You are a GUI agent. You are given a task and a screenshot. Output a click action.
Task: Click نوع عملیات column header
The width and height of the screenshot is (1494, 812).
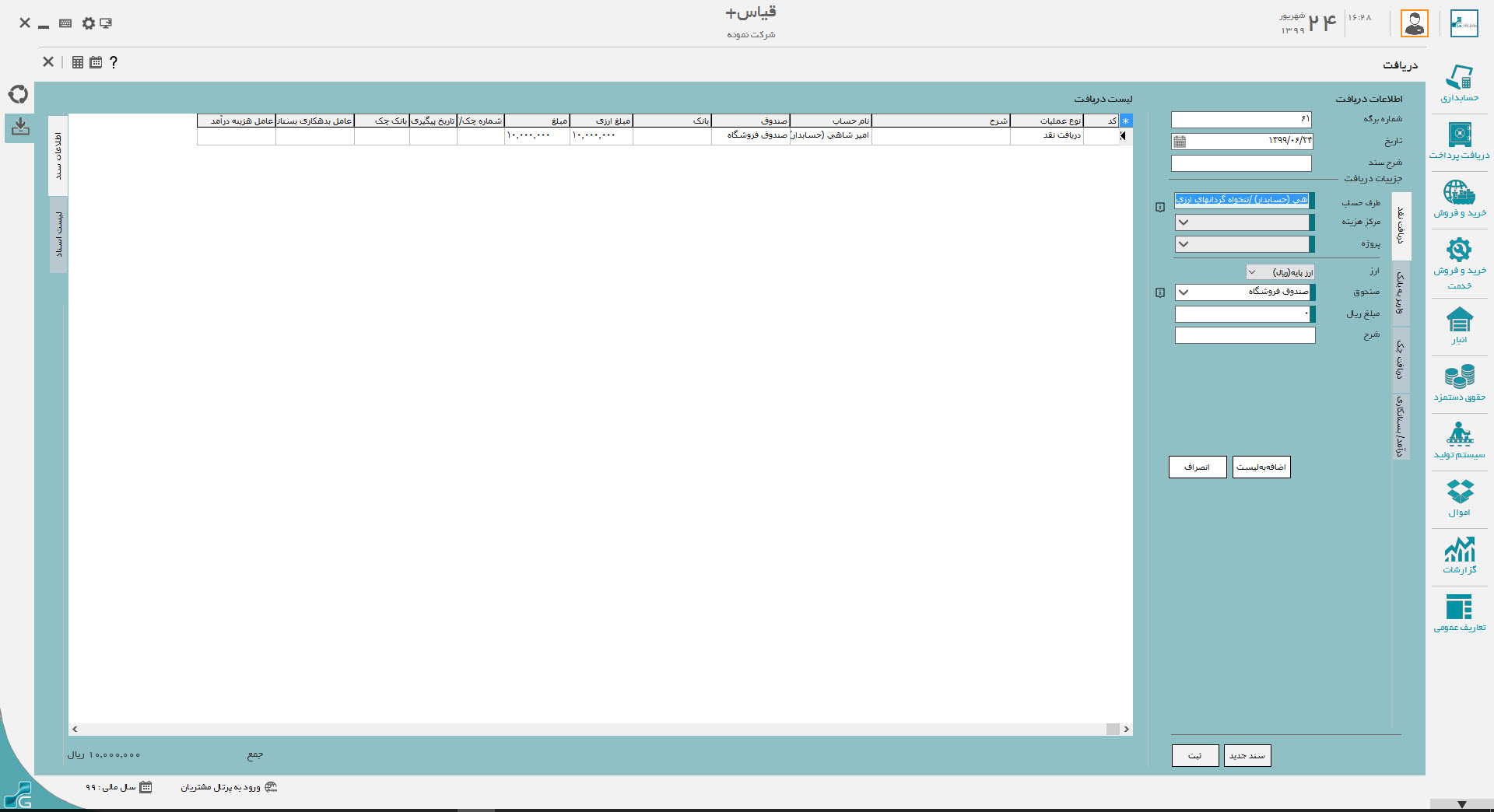(1047, 121)
